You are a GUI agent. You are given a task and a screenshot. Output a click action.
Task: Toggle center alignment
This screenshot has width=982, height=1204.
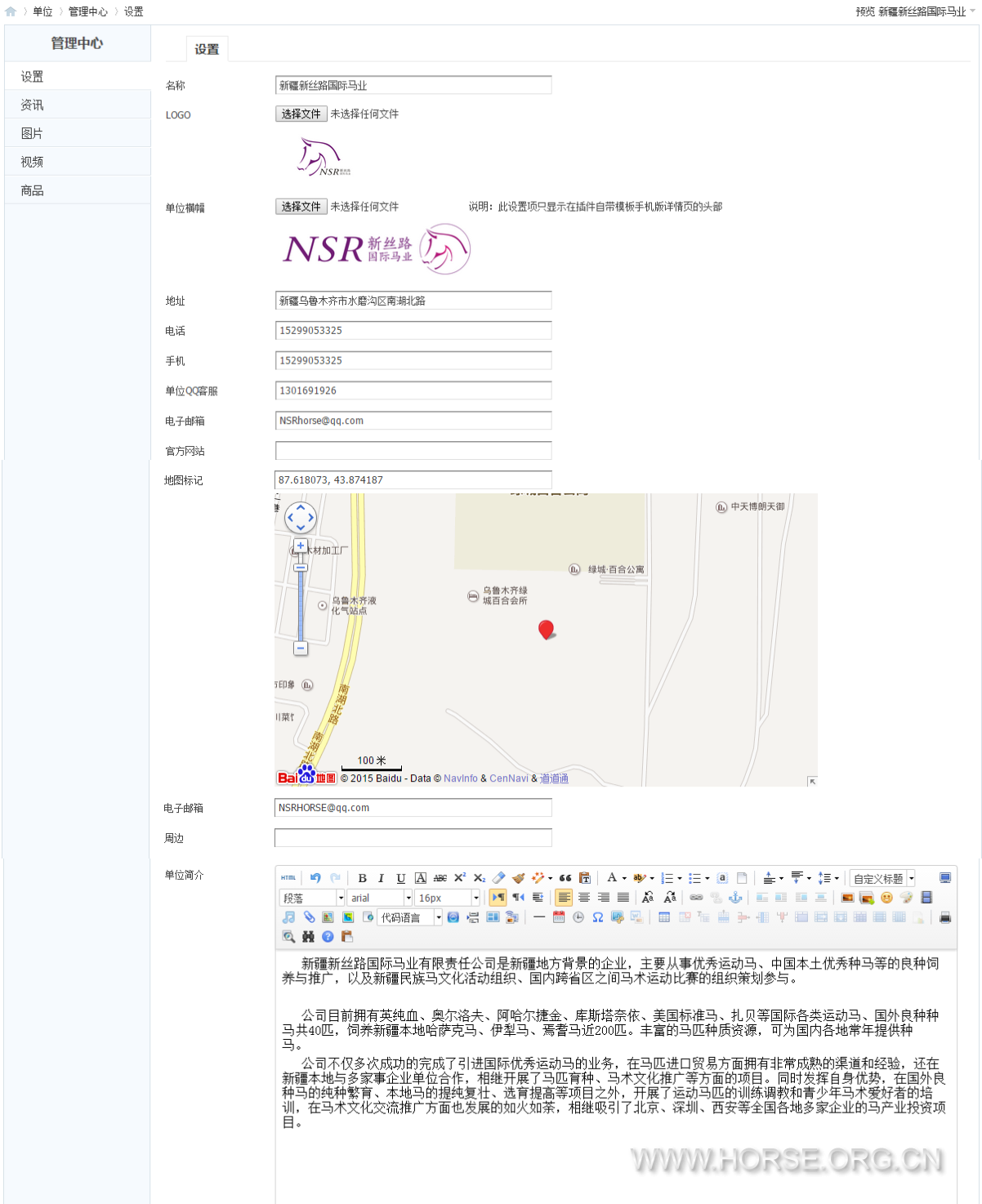[584, 898]
